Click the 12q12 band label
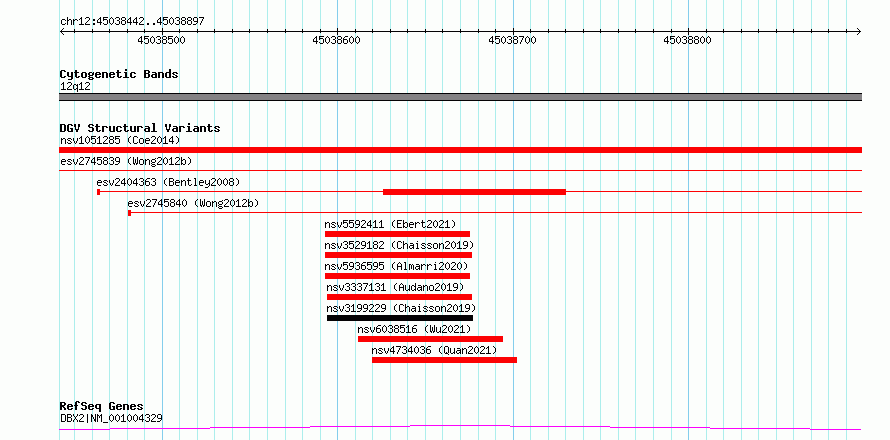 [x=75, y=87]
